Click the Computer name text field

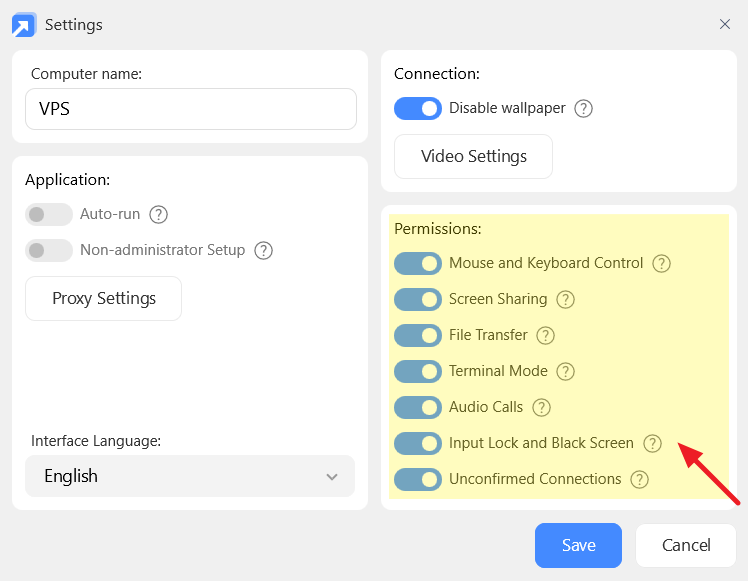coord(190,109)
